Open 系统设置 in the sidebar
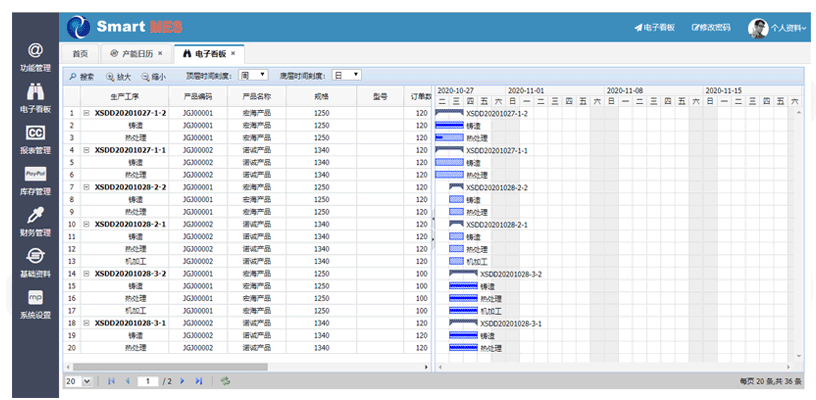 pyautogui.click(x=35, y=304)
